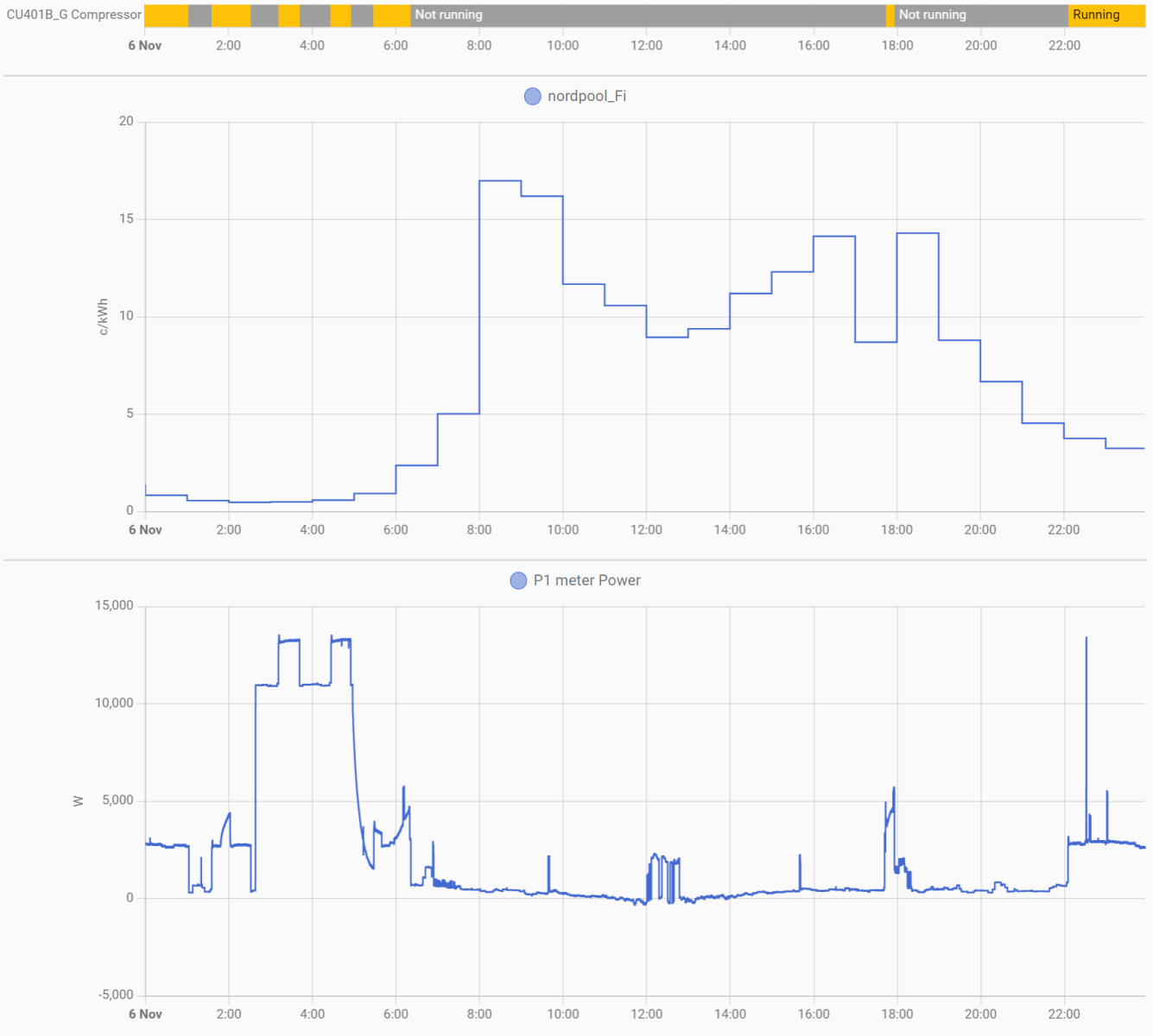
Task: Click the longest Not running timeline segment
Action: pyautogui.click(x=648, y=15)
